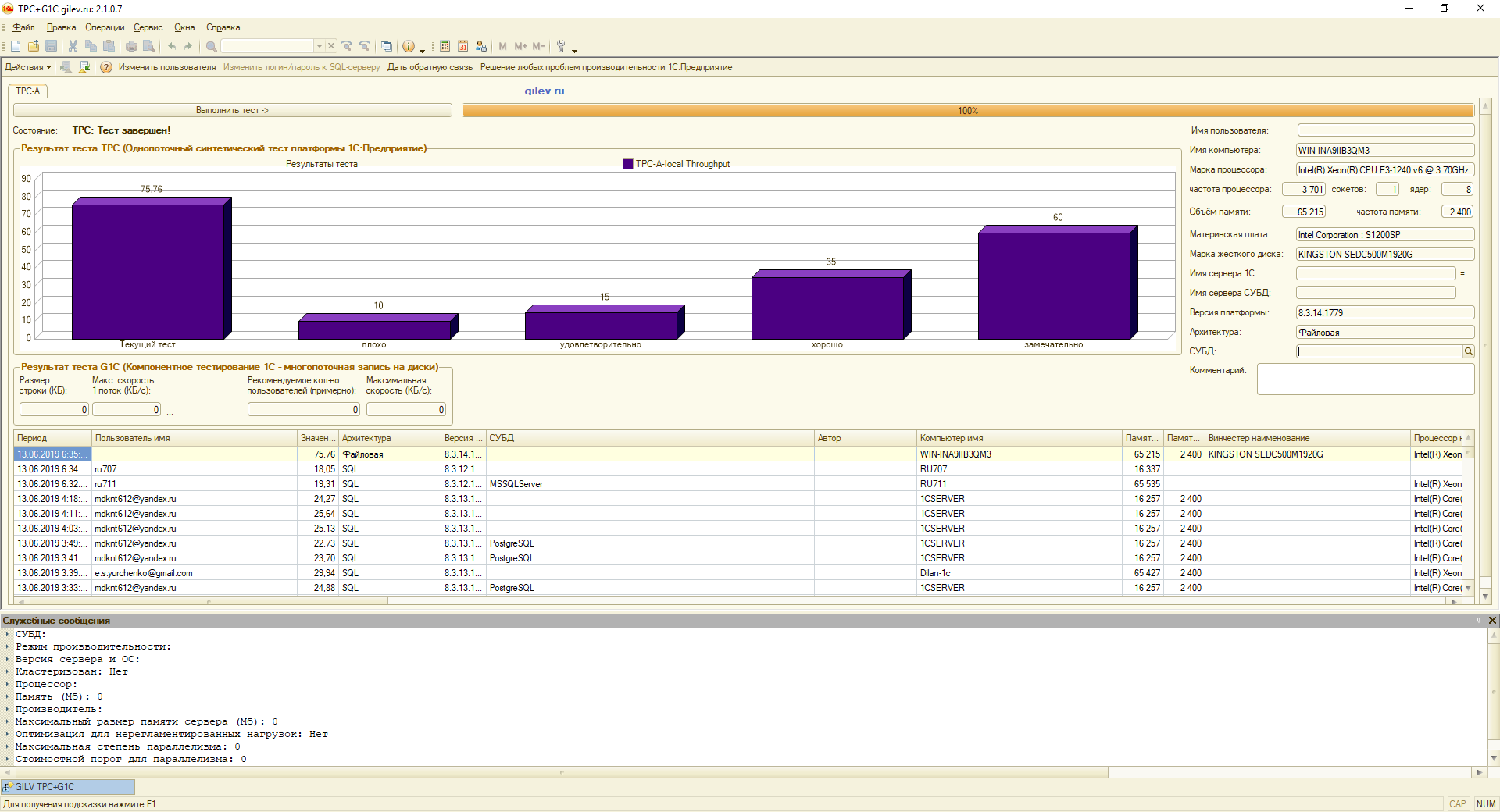Expand the toolbar search field dropdown arrow

coord(319,46)
